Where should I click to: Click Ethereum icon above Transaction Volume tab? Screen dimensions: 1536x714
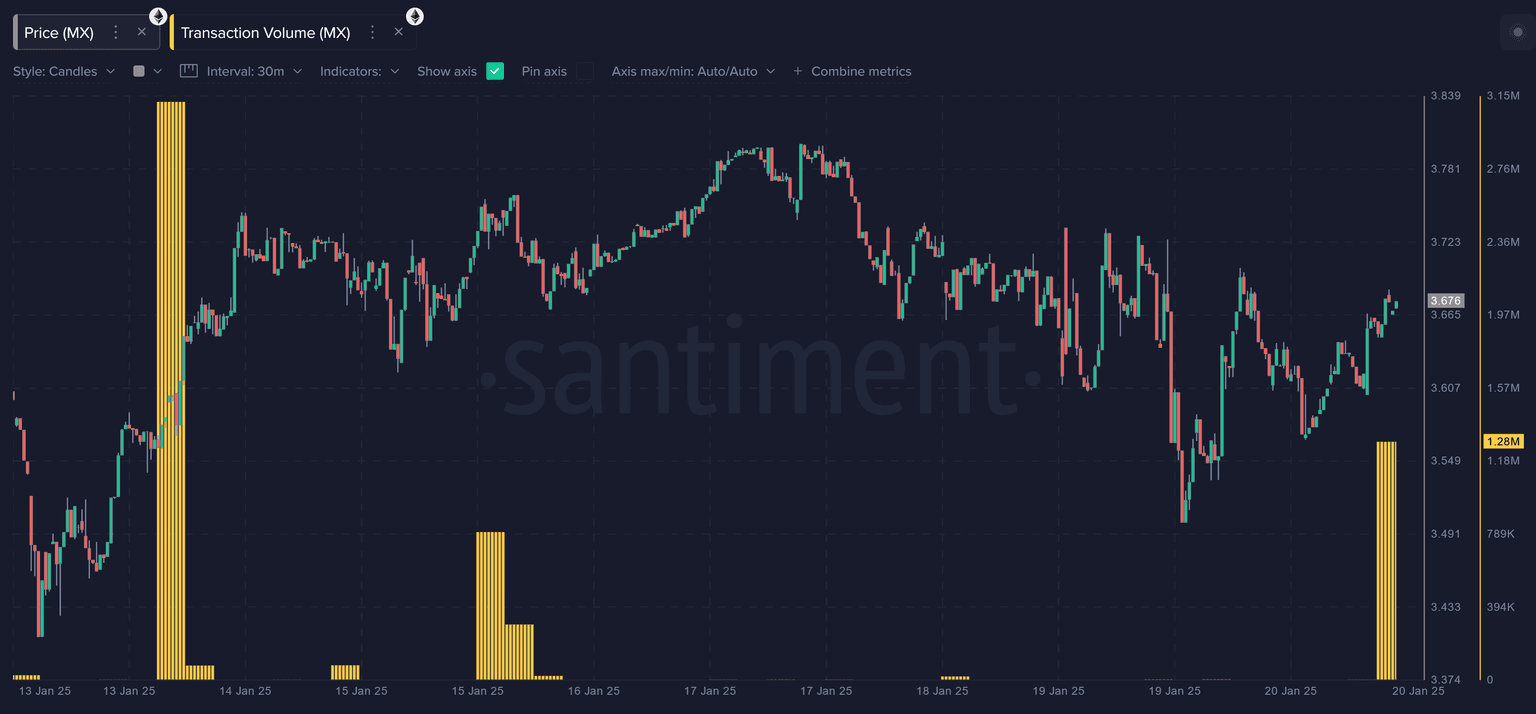tap(414, 16)
